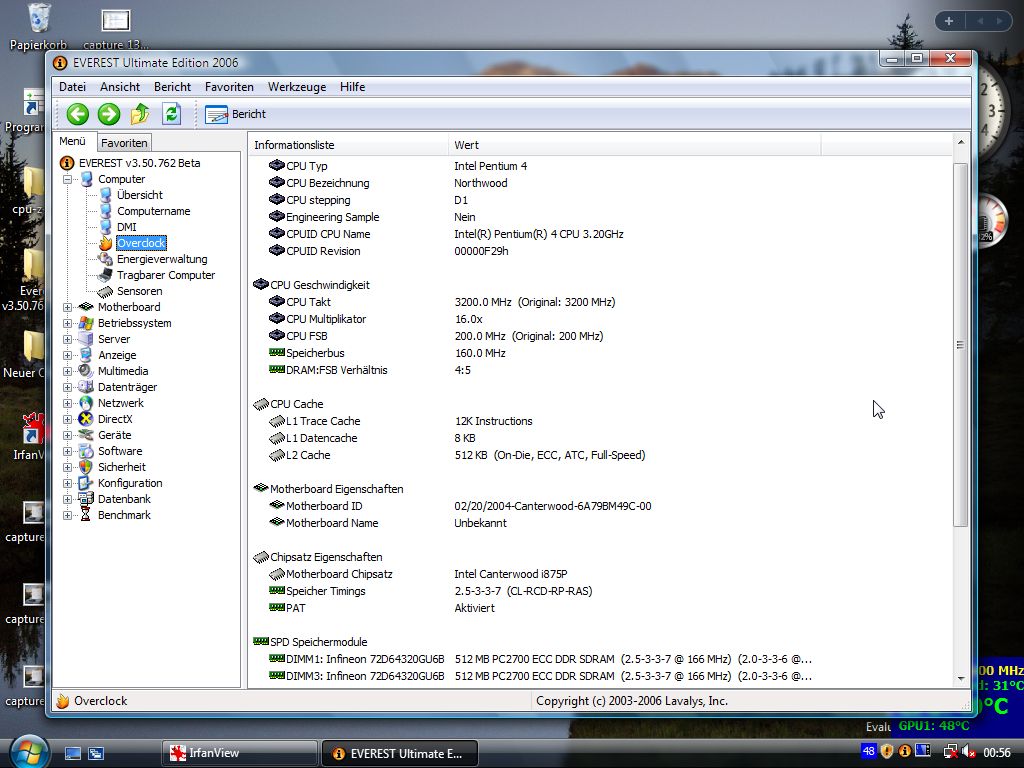Open the Favoriten menu in the menu bar
1024x768 pixels.
[229, 87]
